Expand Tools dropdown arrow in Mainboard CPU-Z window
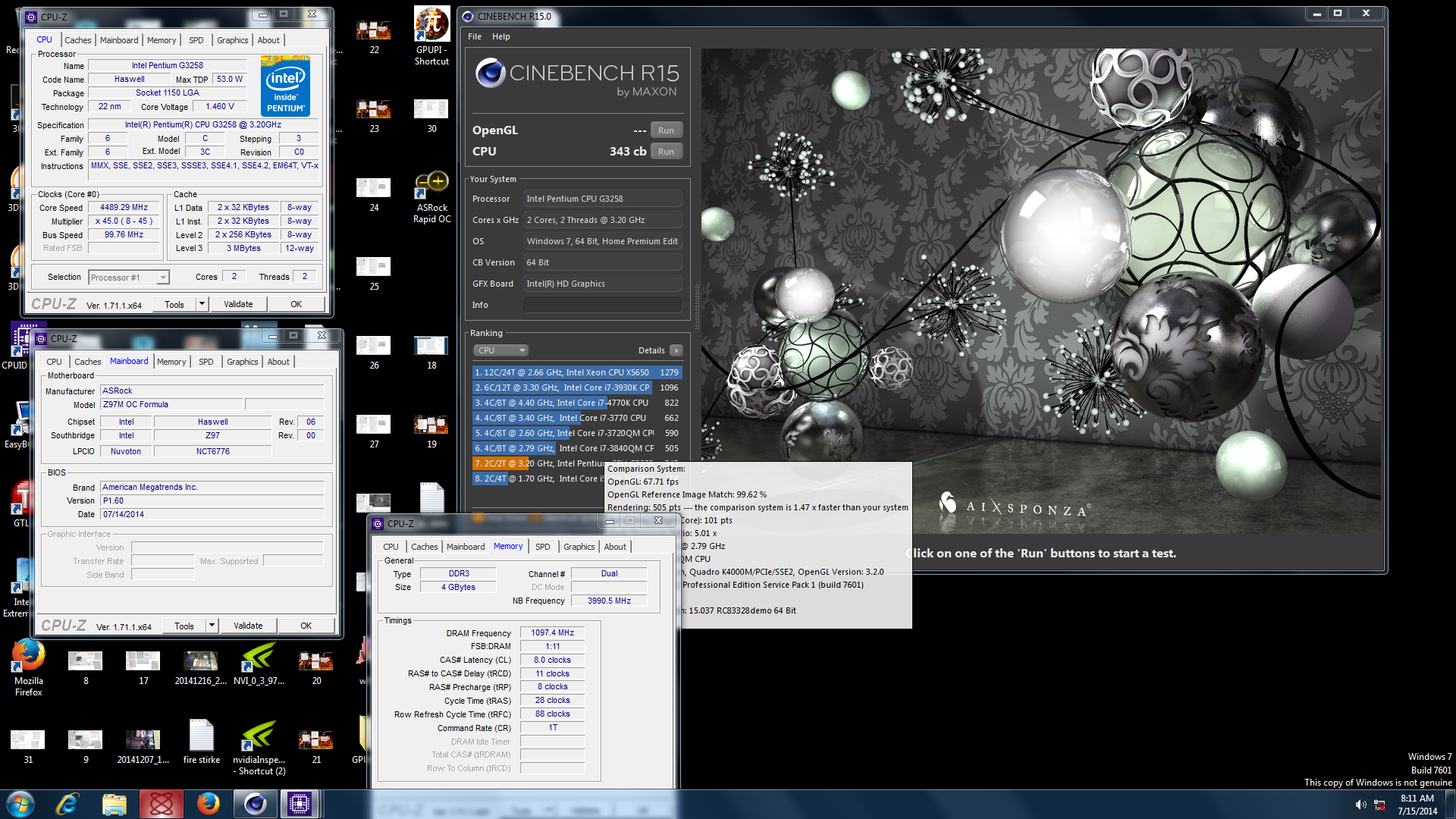1456x819 pixels. 212,626
